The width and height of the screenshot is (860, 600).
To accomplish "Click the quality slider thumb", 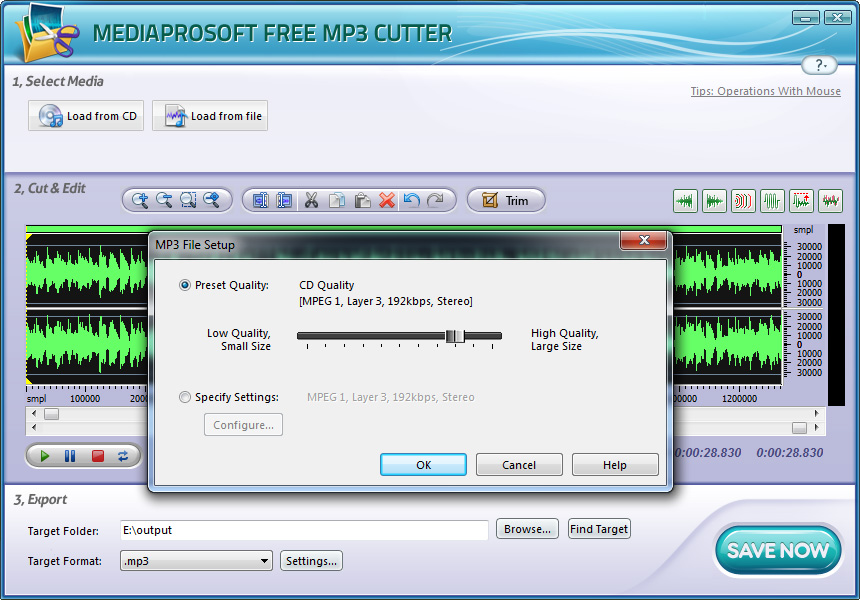I will 455,336.
